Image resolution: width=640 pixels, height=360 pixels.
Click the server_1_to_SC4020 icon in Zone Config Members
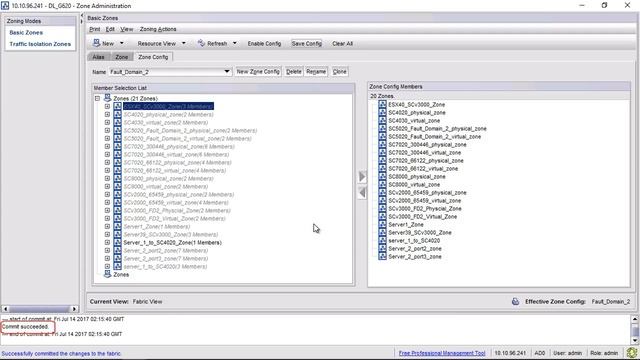click(x=382, y=240)
